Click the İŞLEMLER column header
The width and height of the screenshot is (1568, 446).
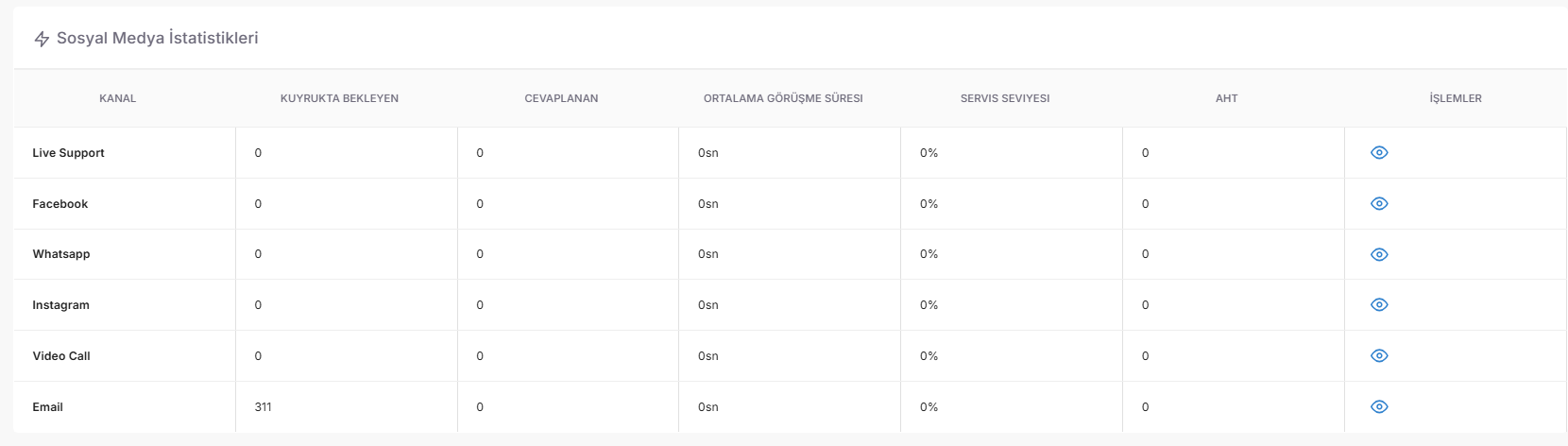tap(1456, 98)
